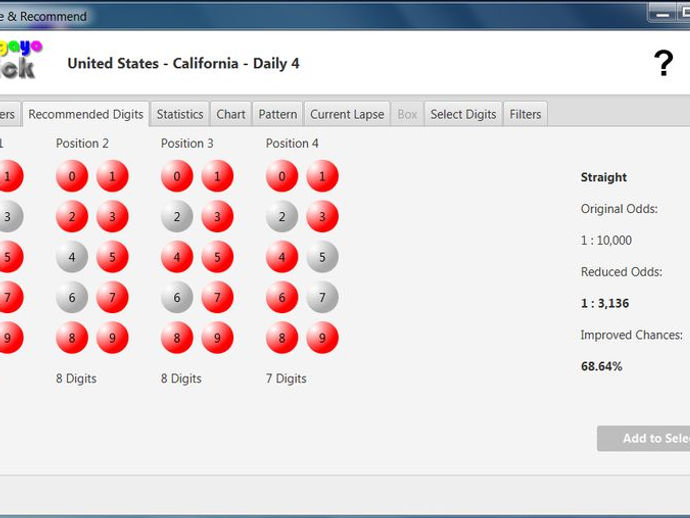690x518 pixels.
Task: Toggle digit 0 ball in Position 3
Action: click(x=177, y=176)
